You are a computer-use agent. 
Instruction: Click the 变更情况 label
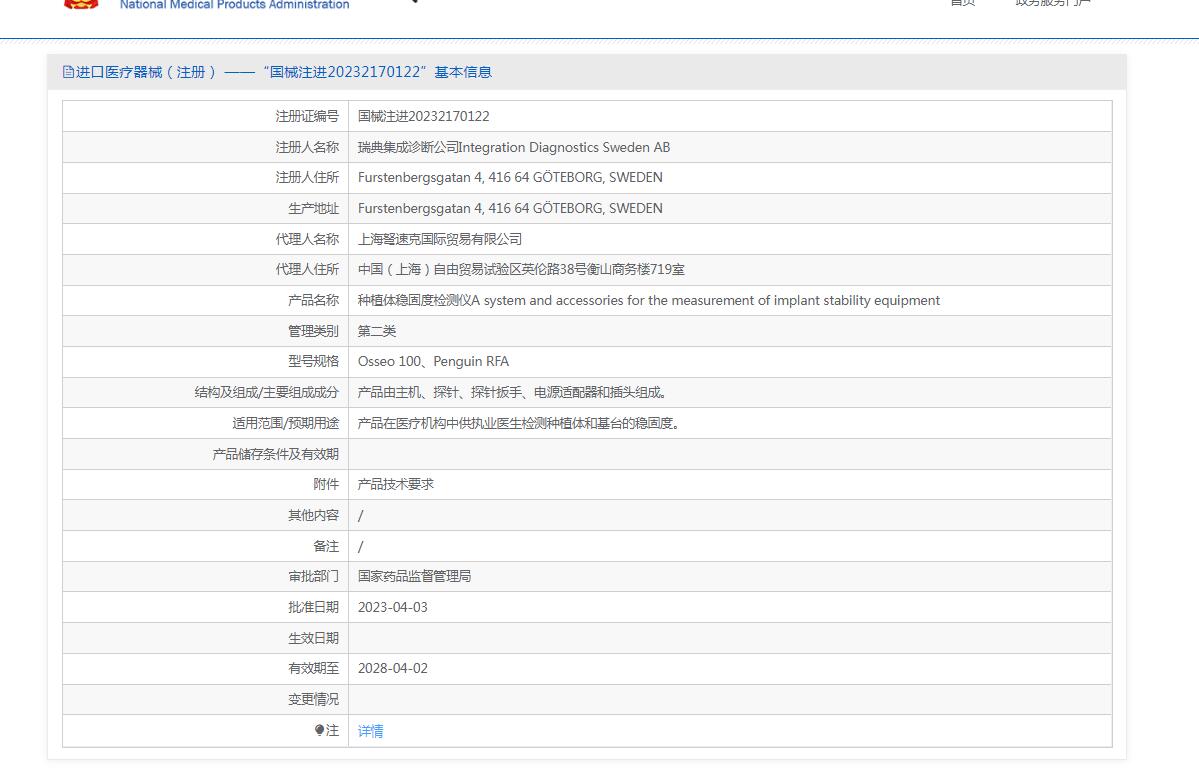click(314, 699)
